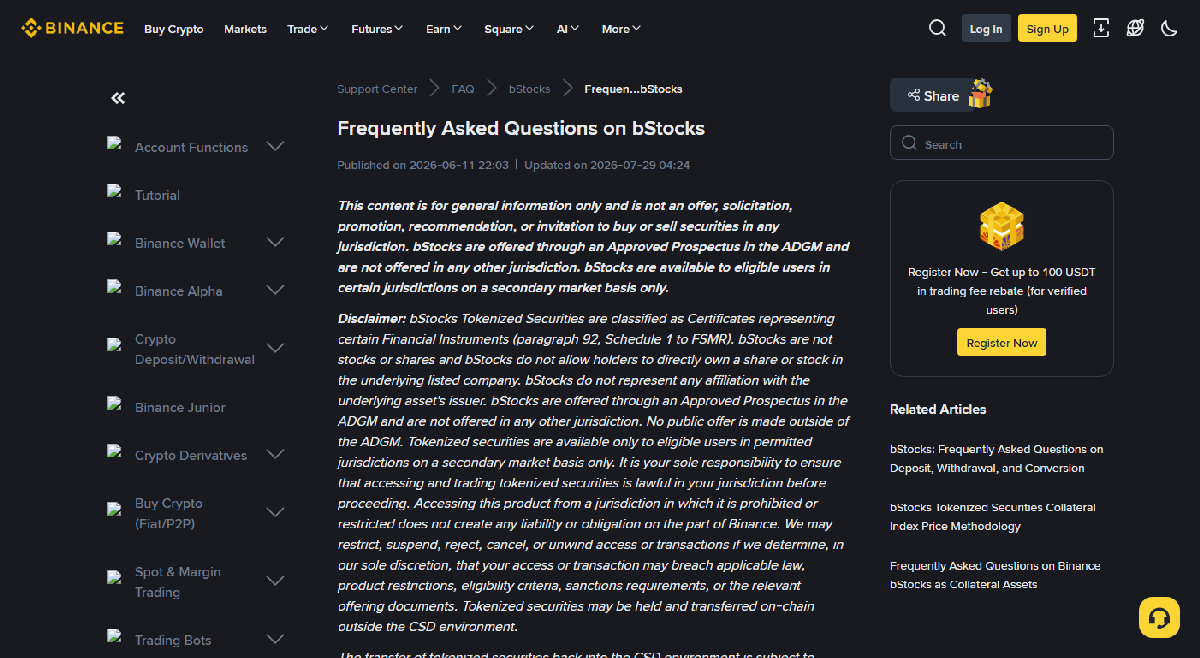Image resolution: width=1200 pixels, height=658 pixels.
Task: Expand the Account Functions section
Action: click(276, 146)
